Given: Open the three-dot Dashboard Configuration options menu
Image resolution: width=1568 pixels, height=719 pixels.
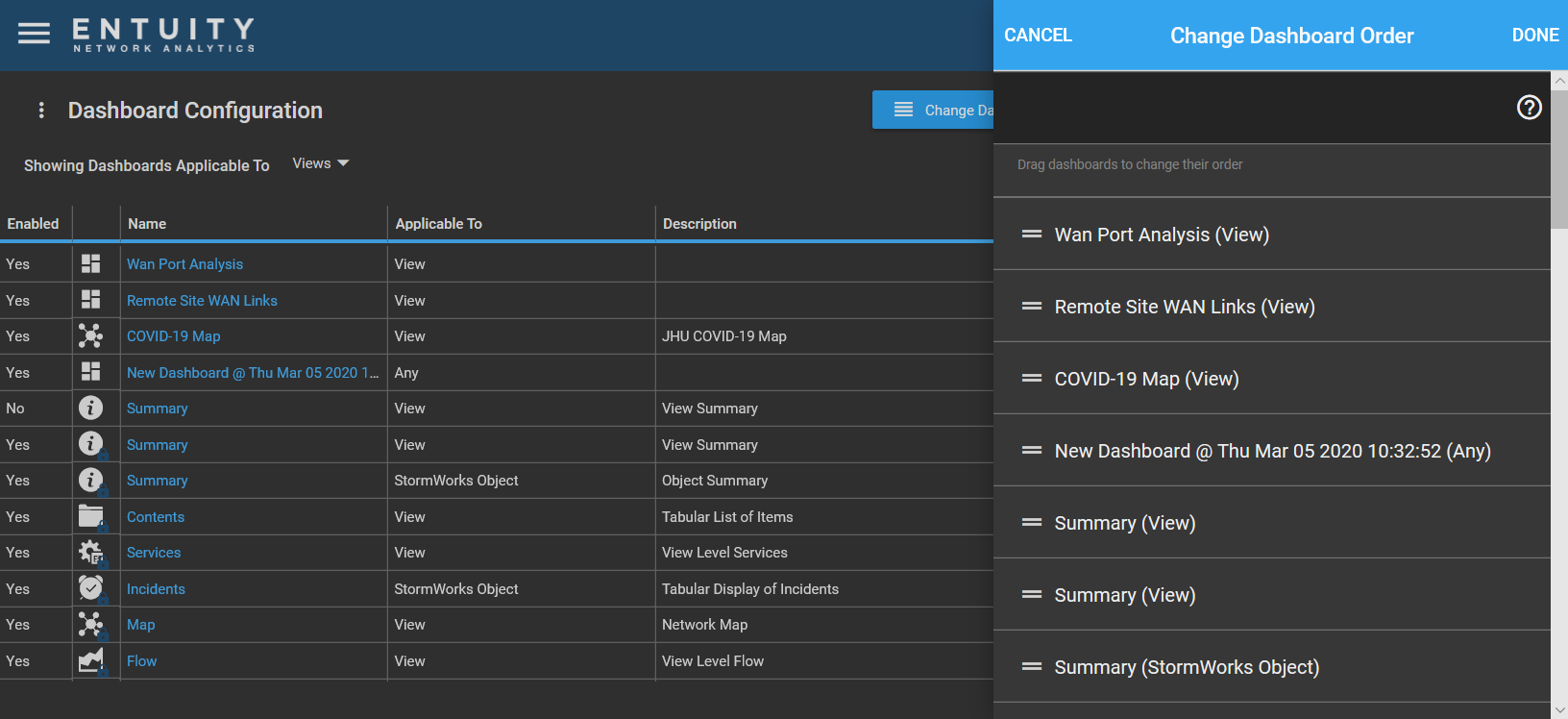Looking at the screenshot, I should (41, 111).
